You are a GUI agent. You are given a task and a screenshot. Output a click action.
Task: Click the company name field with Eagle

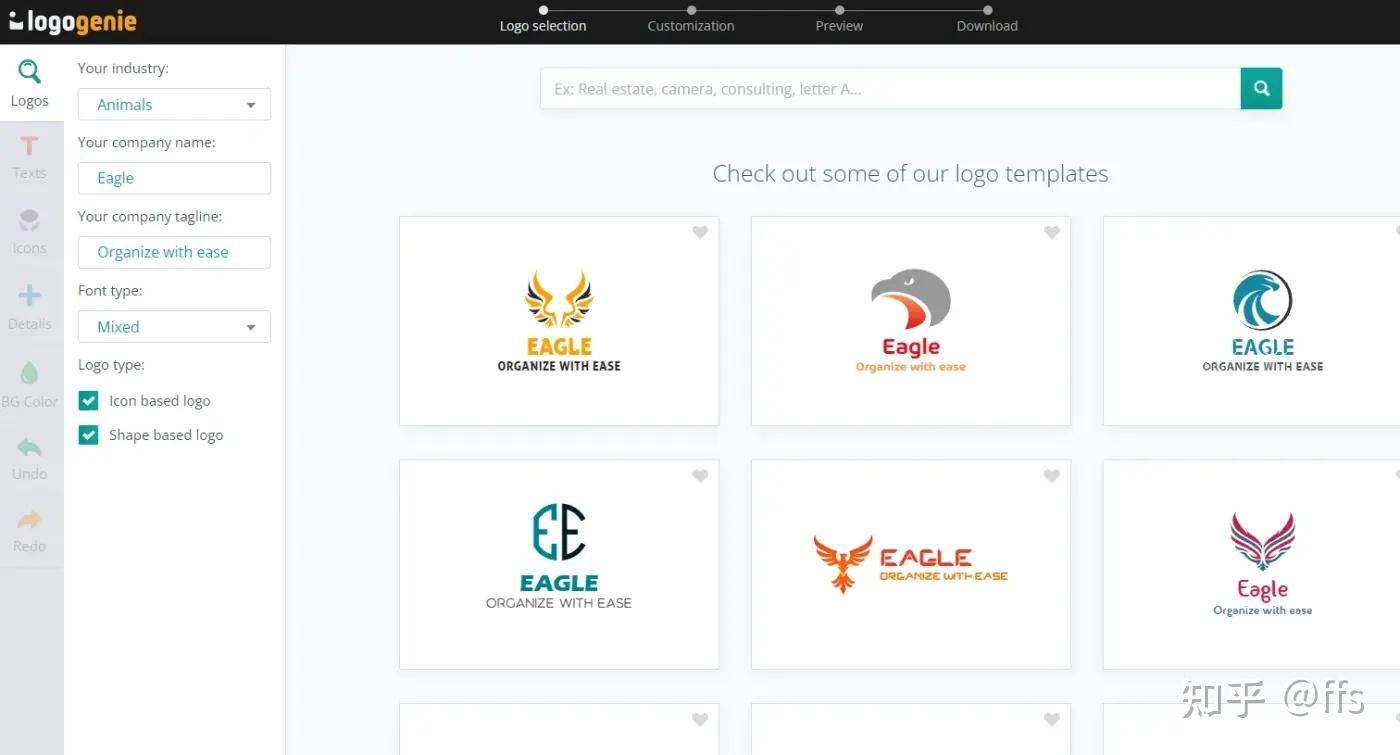point(174,178)
